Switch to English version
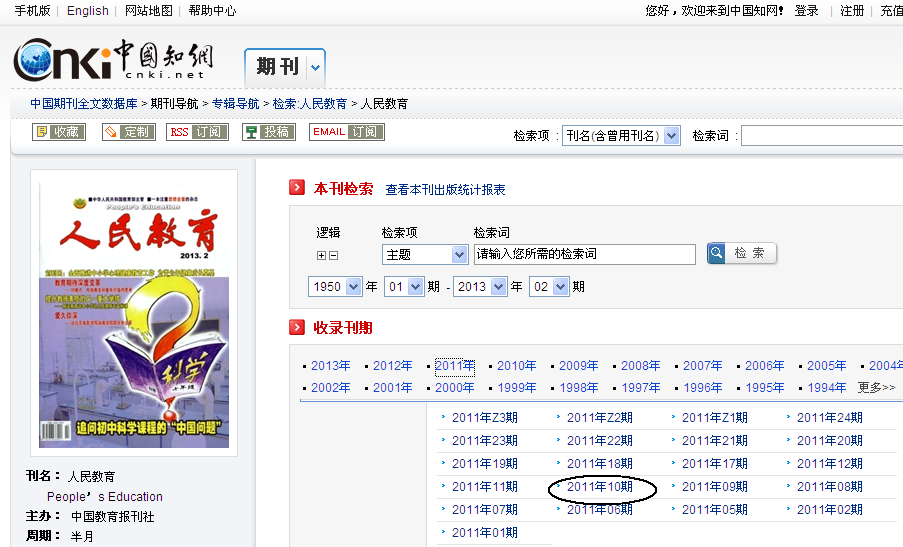This screenshot has width=903, height=547. (x=88, y=10)
